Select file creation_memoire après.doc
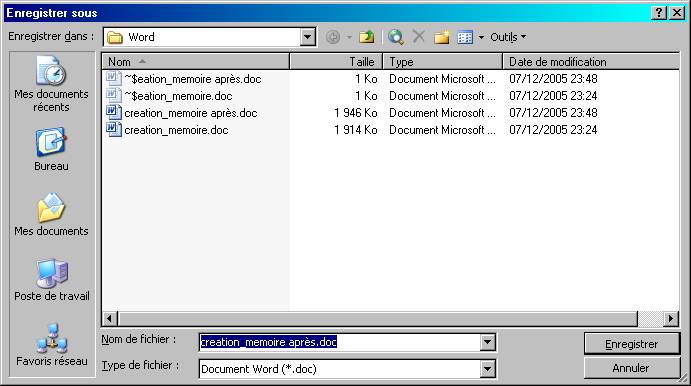 click(190, 113)
